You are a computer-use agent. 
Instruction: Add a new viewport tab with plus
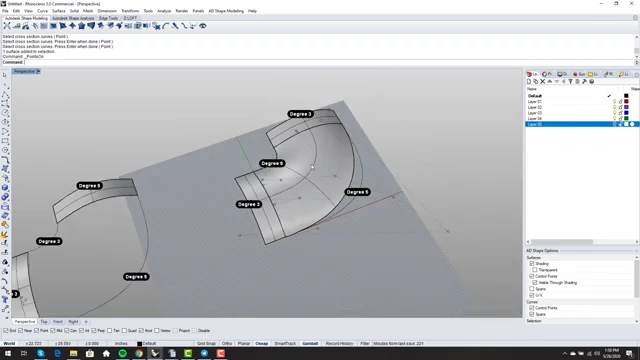(x=86, y=322)
